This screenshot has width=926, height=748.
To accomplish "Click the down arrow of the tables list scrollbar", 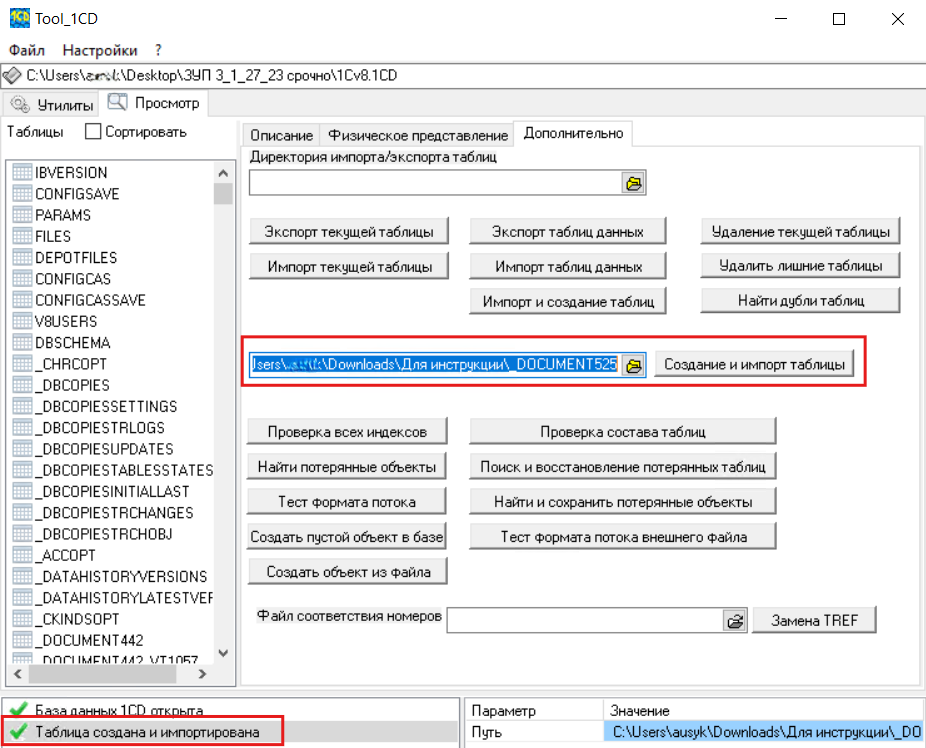I will [x=223, y=653].
